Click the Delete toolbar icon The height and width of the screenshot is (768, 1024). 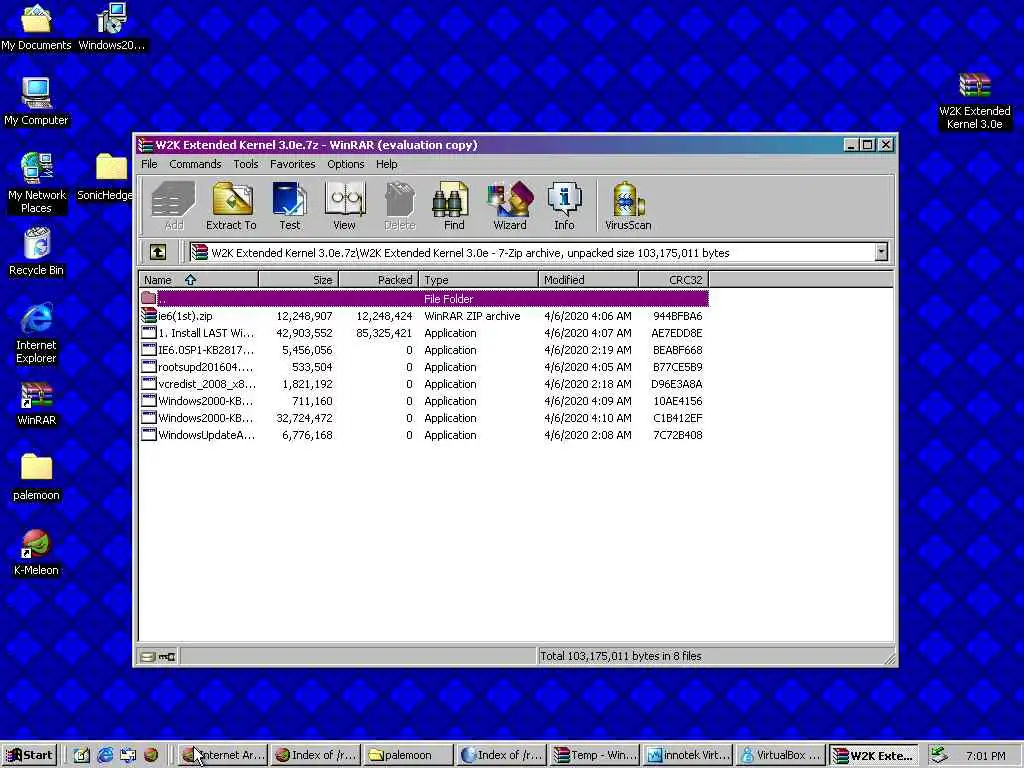(400, 206)
